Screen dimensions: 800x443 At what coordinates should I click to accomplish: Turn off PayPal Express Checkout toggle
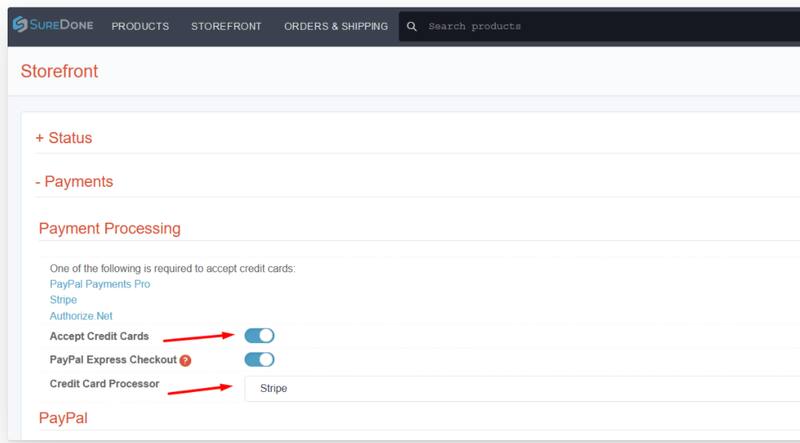(x=259, y=360)
